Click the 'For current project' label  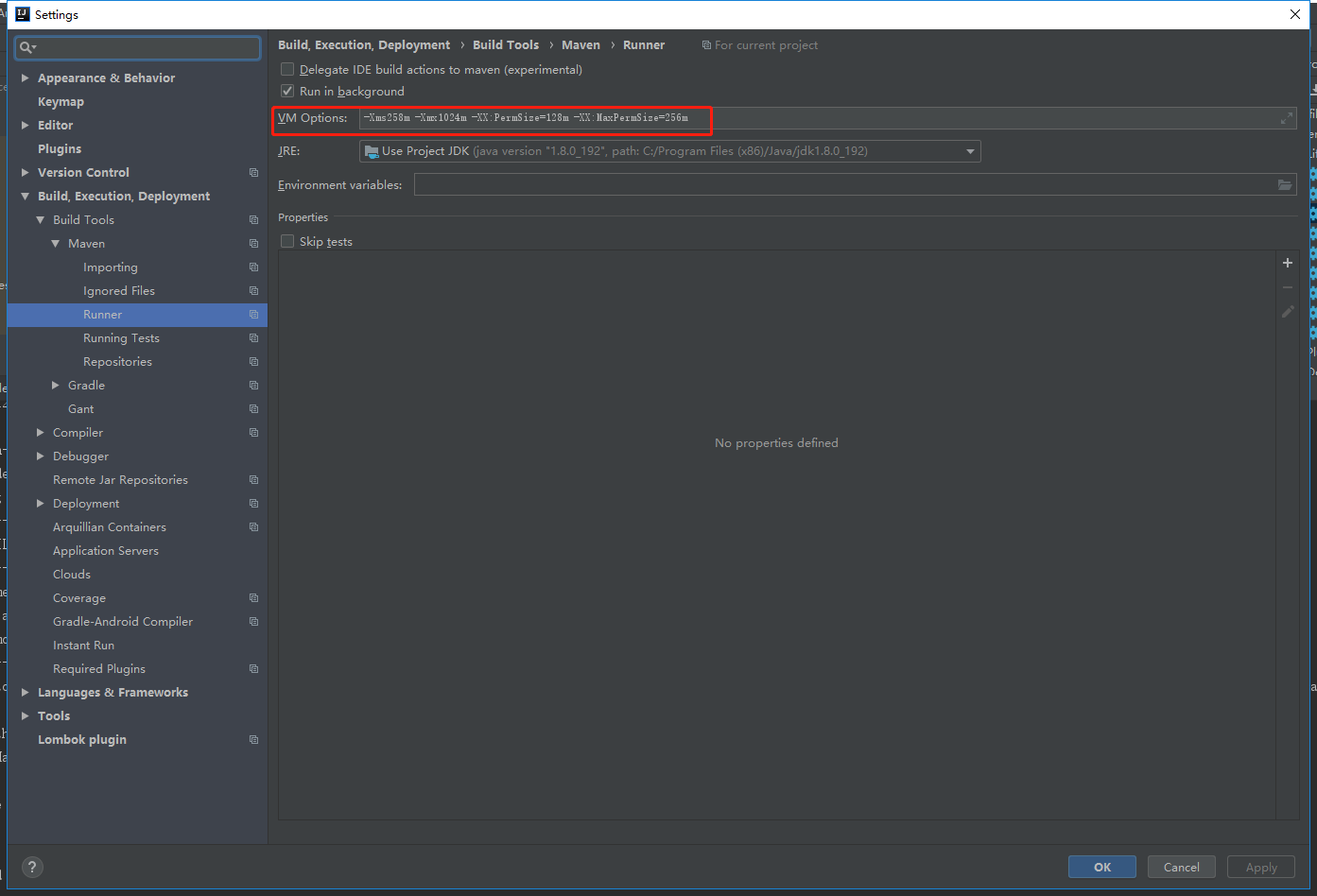[x=767, y=45]
